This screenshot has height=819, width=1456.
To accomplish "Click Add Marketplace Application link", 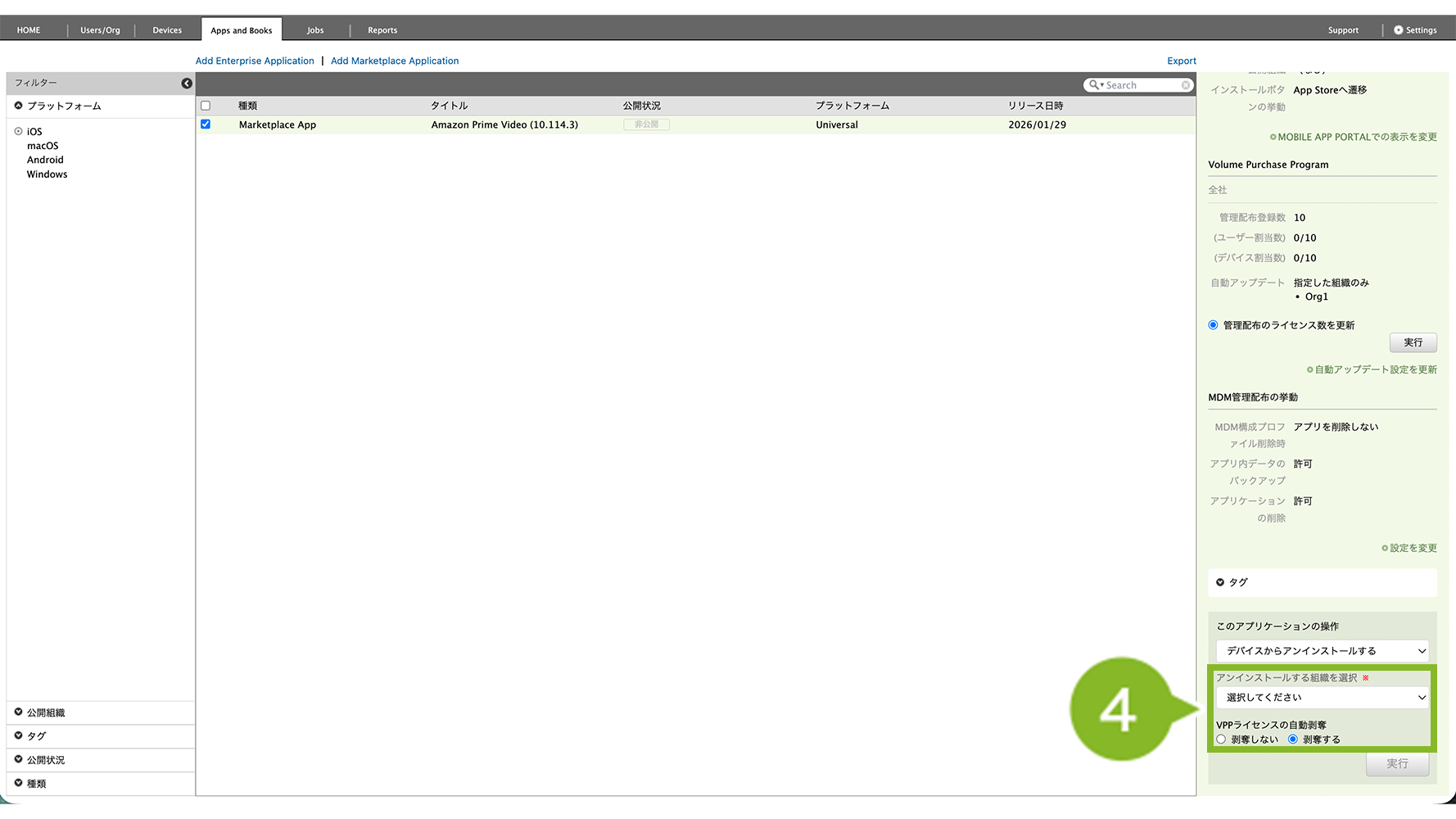I will click(395, 61).
